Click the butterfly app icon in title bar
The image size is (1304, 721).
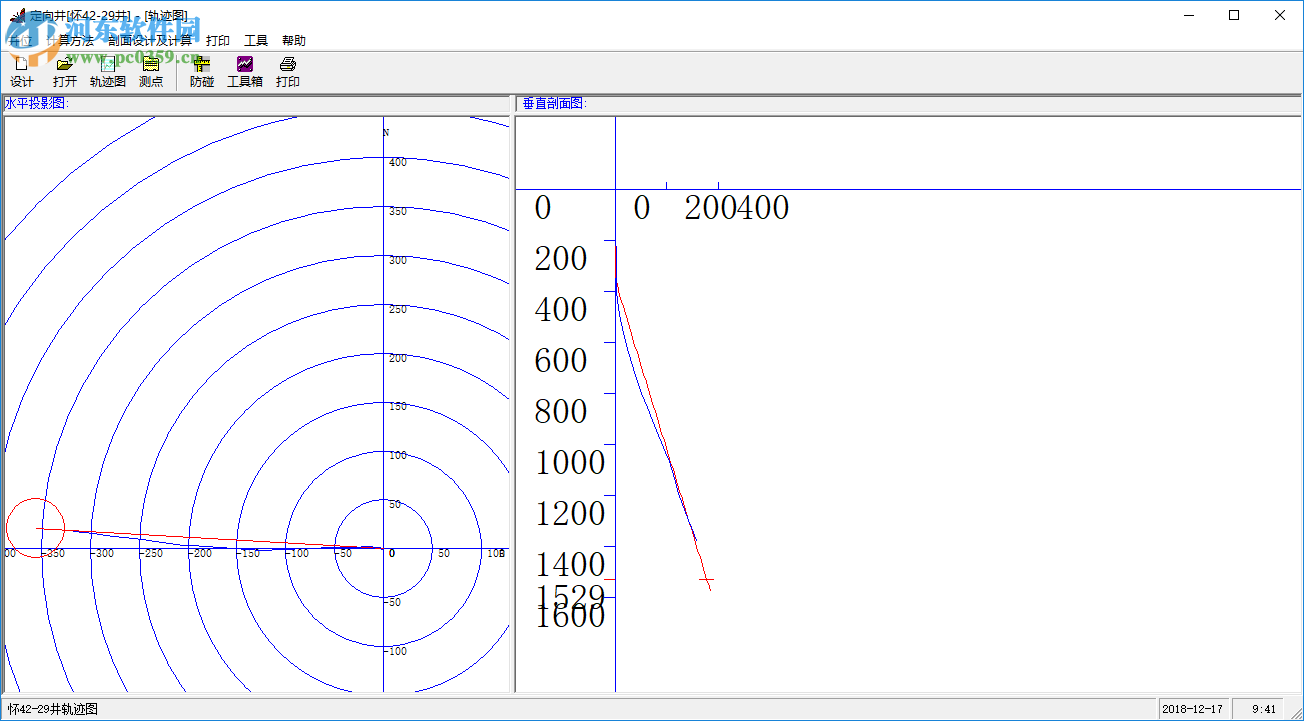point(16,16)
